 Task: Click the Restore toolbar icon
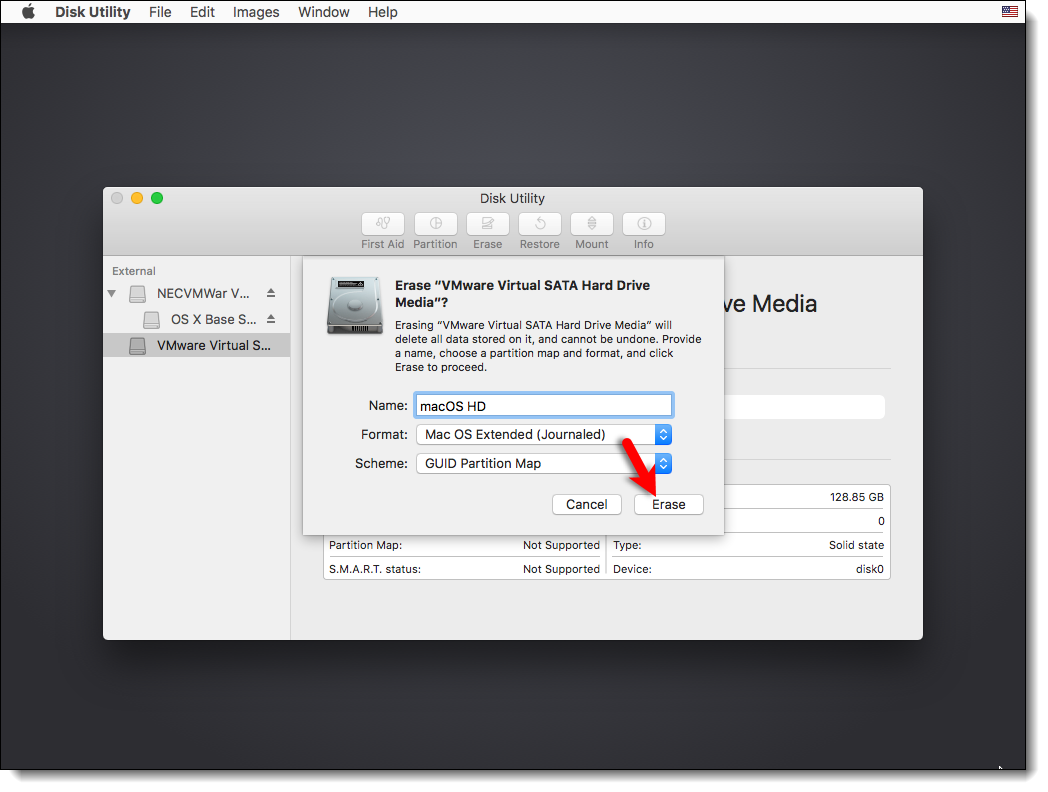(x=539, y=224)
